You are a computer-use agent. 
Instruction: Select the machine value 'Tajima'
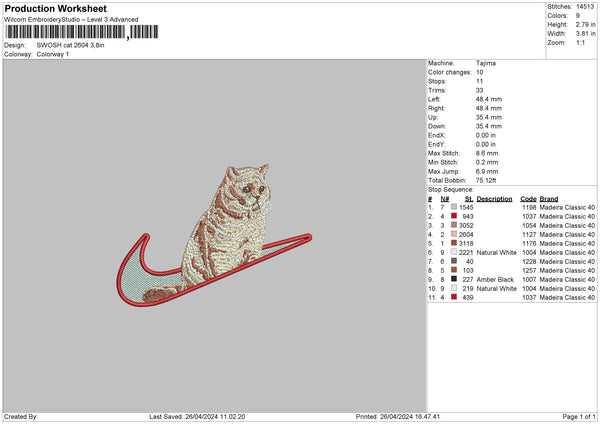point(486,63)
